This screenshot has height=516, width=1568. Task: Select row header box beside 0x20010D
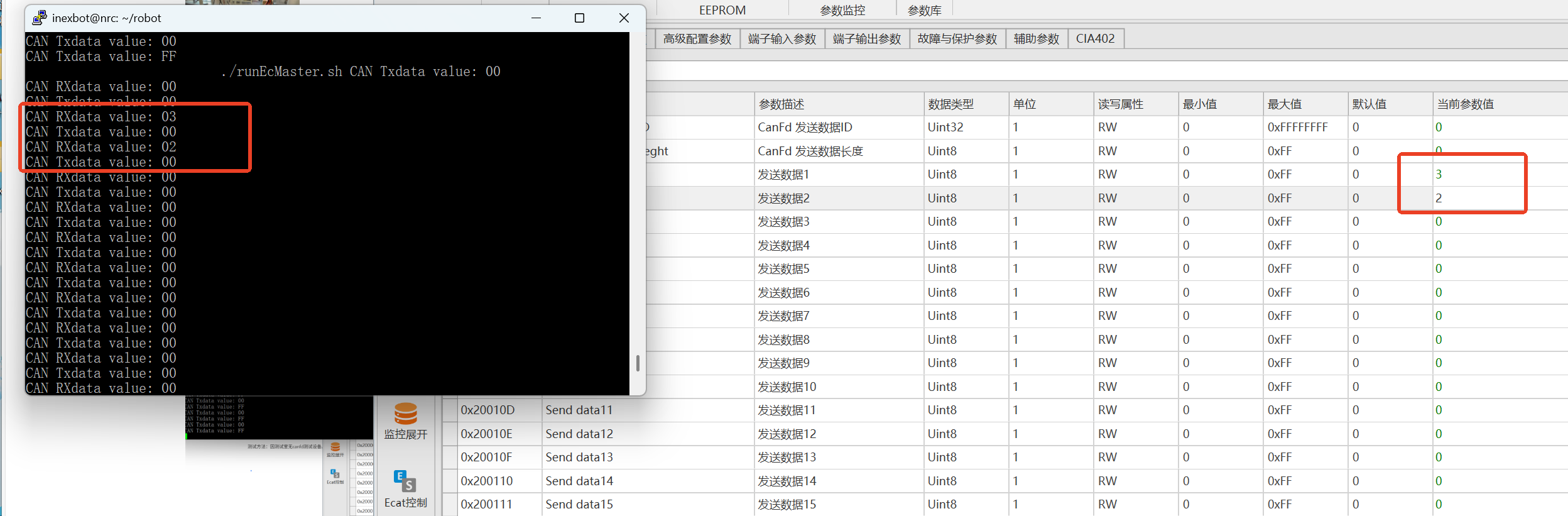(450, 410)
